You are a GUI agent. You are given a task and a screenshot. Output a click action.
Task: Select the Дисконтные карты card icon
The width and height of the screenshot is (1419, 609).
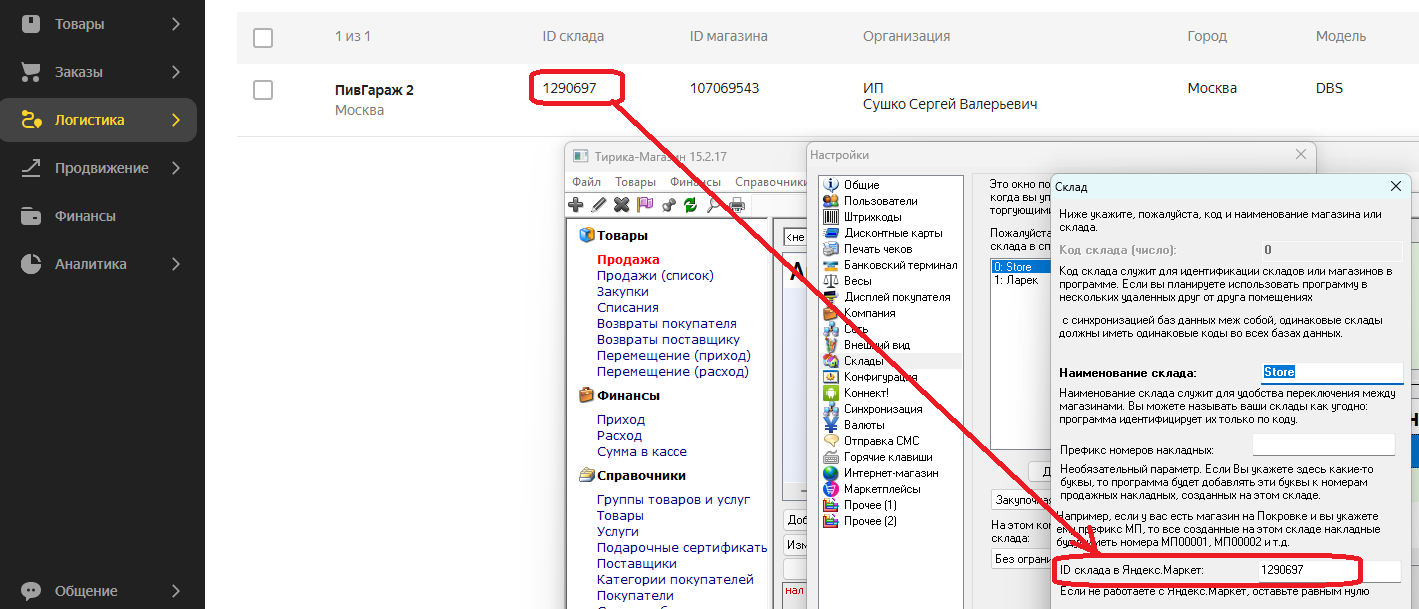pyautogui.click(x=831, y=233)
